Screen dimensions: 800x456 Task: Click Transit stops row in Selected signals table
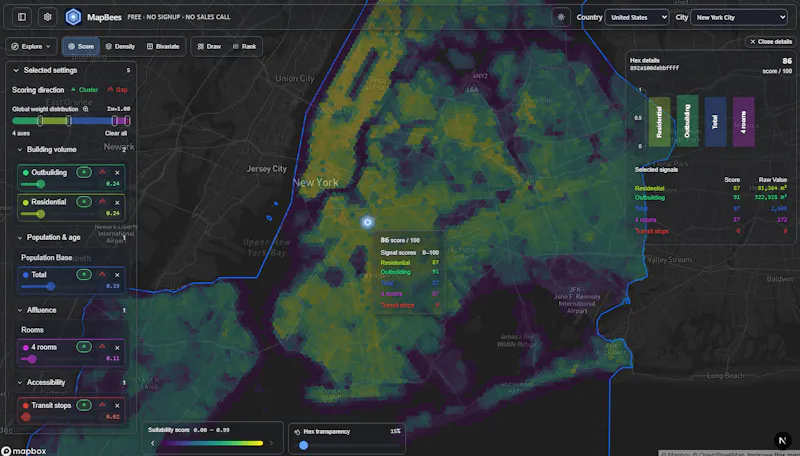point(711,231)
